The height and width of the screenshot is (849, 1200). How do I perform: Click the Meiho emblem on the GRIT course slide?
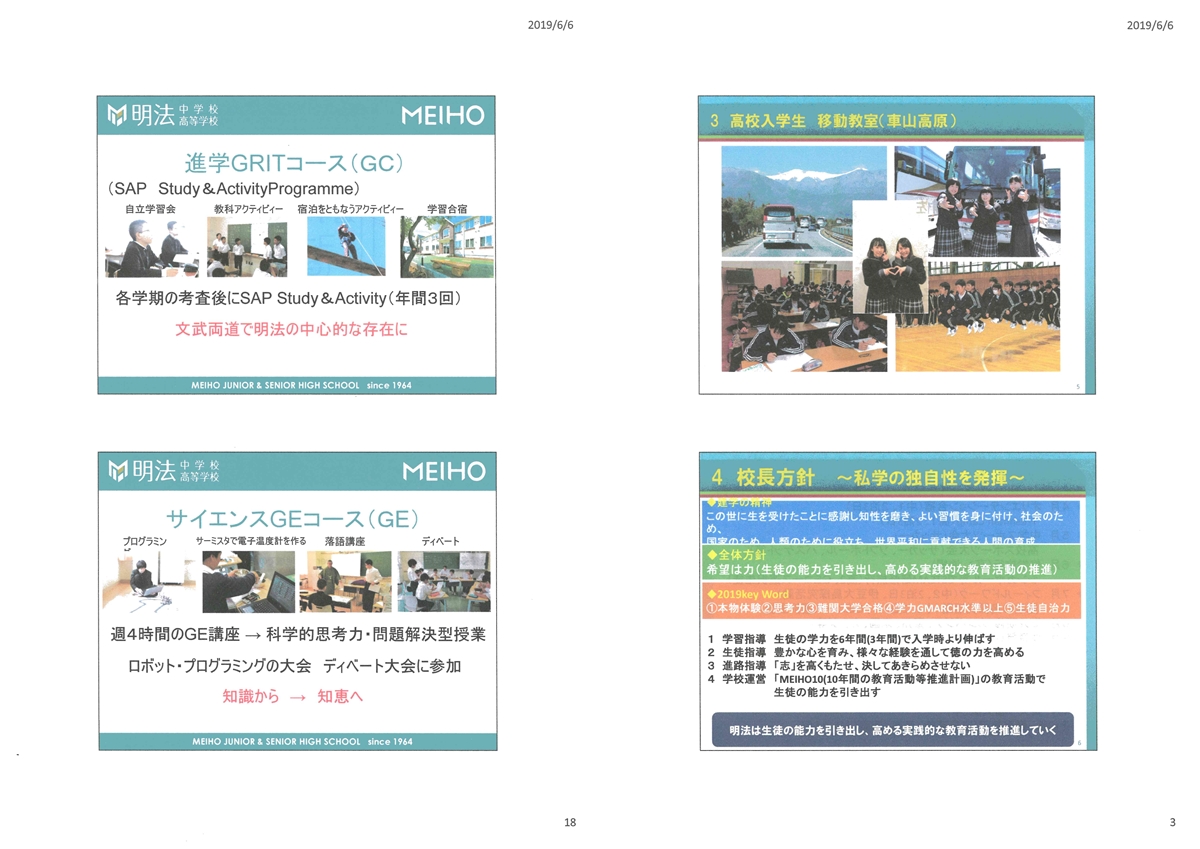pyautogui.click(x=117, y=115)
